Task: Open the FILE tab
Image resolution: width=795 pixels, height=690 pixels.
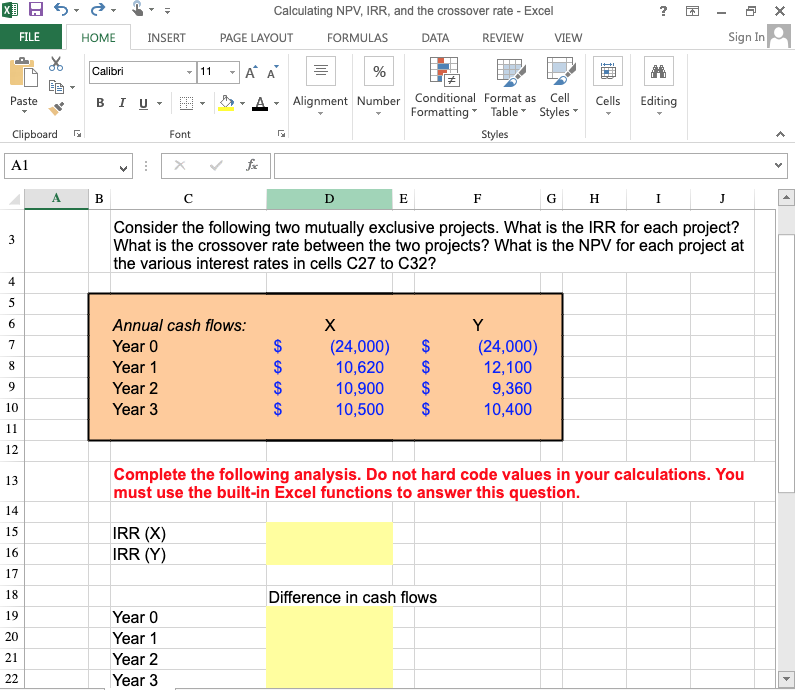Action: (x=30, y=37)
